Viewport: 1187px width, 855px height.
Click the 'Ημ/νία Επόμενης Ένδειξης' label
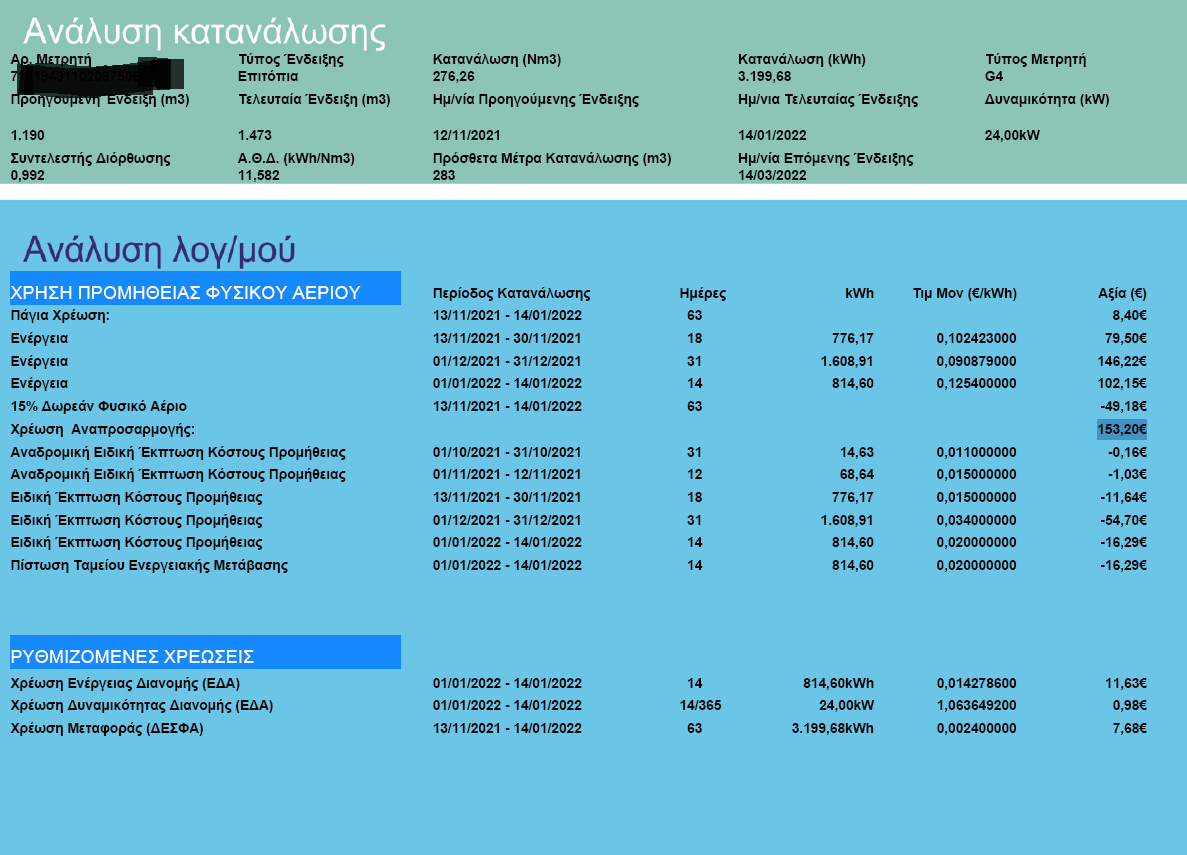[x=826, y=158]
